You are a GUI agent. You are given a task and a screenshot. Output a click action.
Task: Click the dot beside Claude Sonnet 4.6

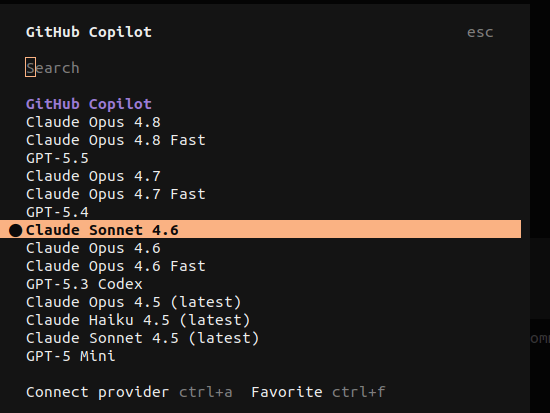click(x=15, y=231)
